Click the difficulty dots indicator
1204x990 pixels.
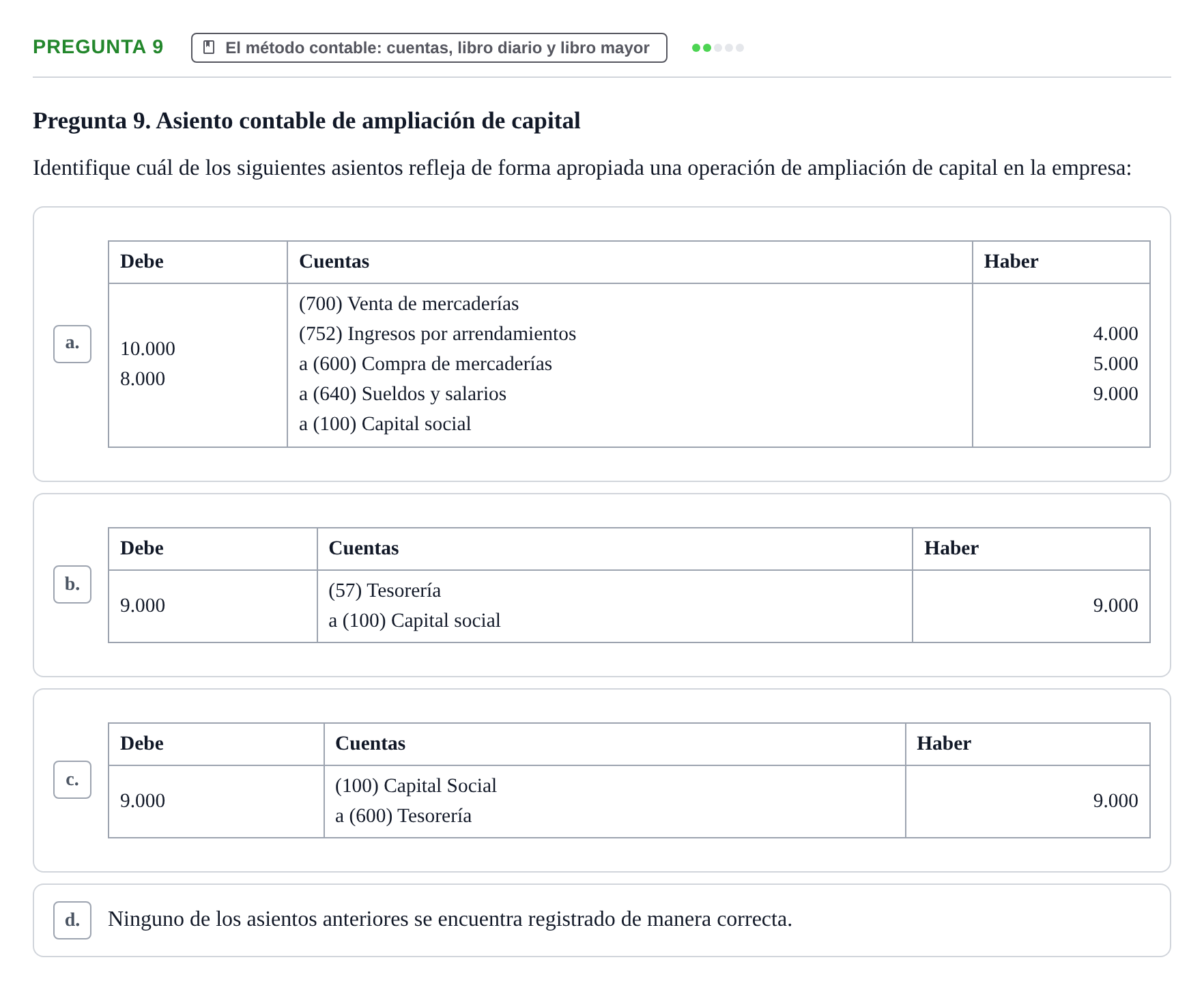tap(718, 48)
